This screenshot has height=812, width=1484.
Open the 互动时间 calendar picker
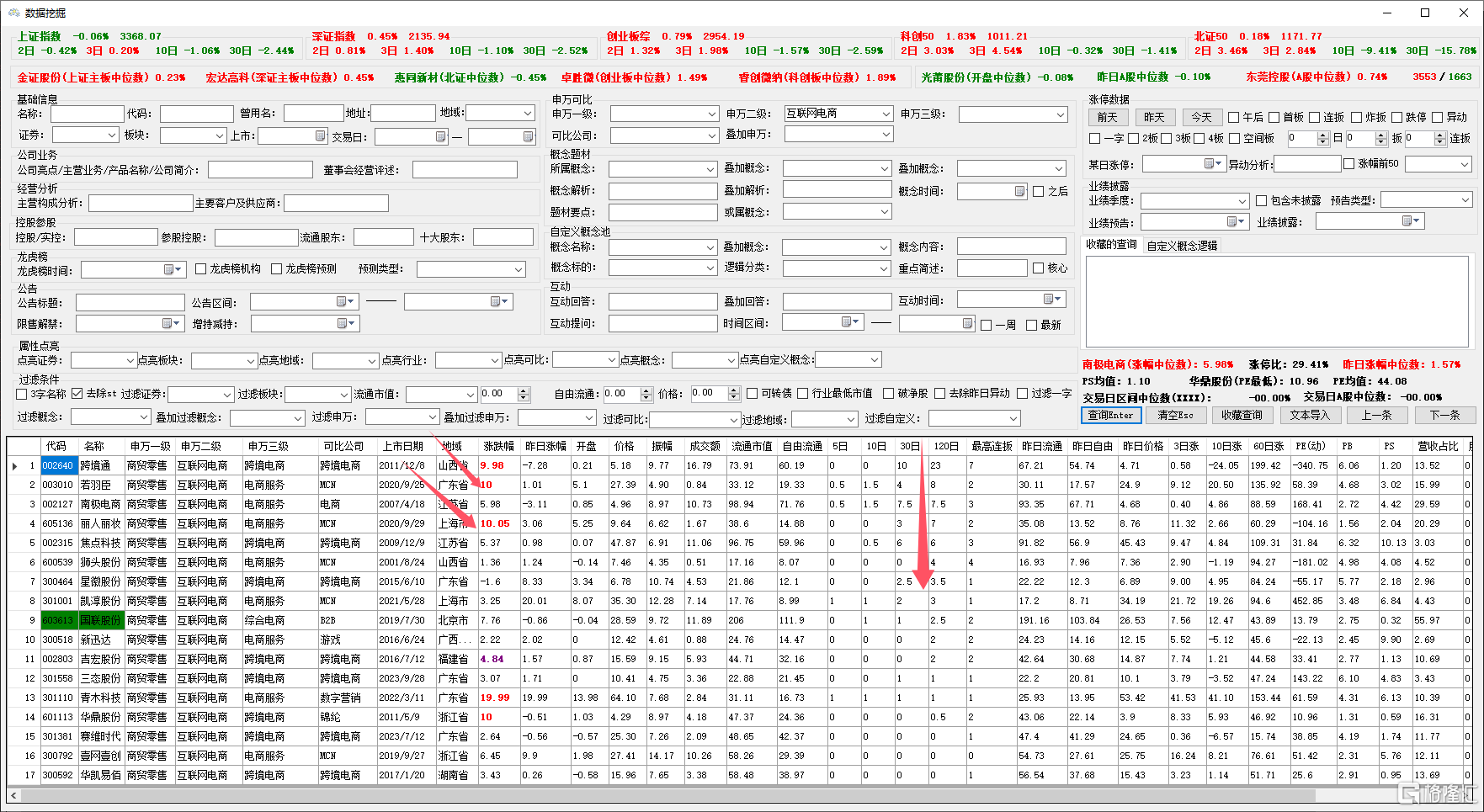coord(1052,300)
